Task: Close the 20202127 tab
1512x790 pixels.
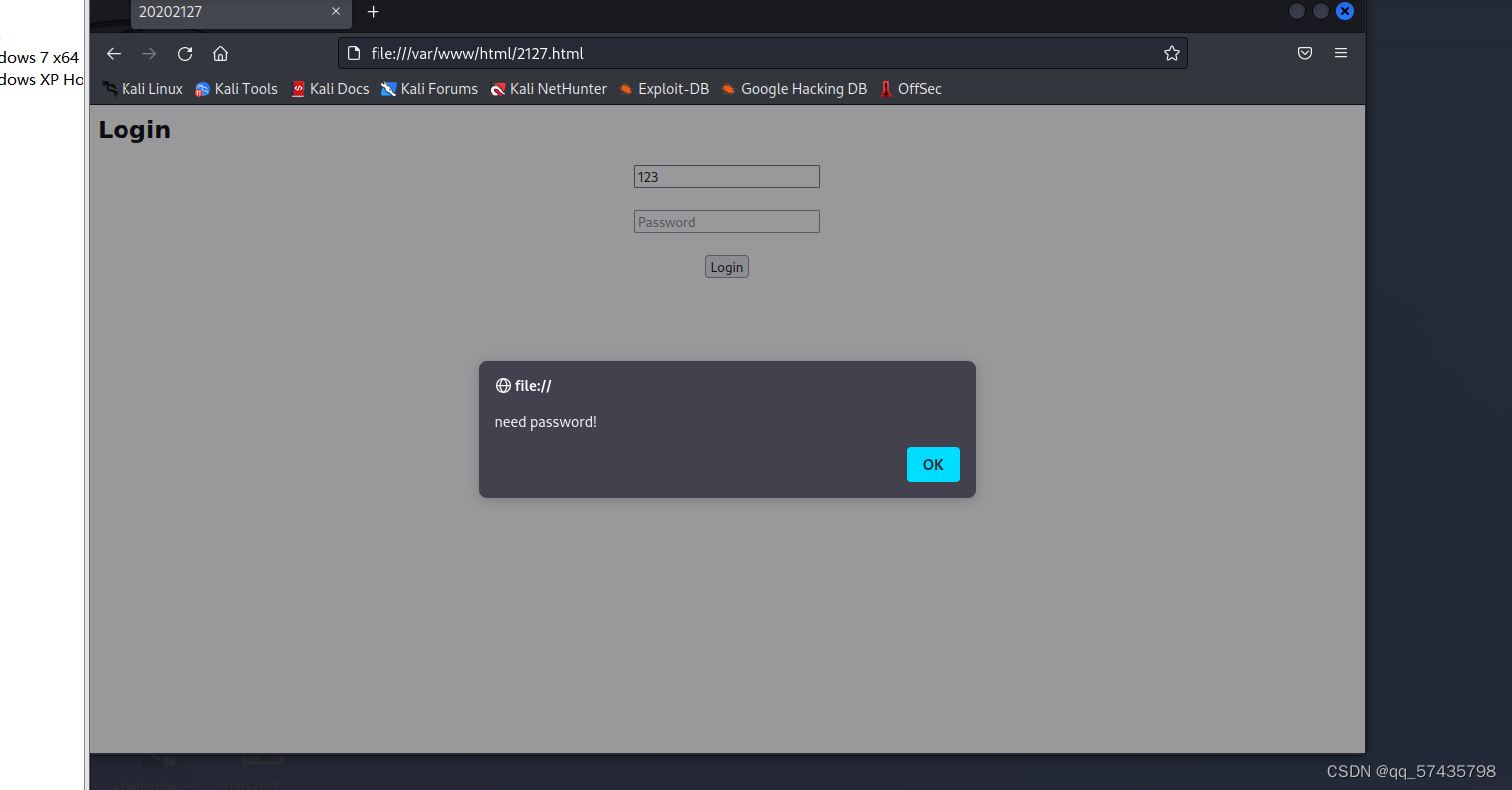Action: [x=336, y=12]
